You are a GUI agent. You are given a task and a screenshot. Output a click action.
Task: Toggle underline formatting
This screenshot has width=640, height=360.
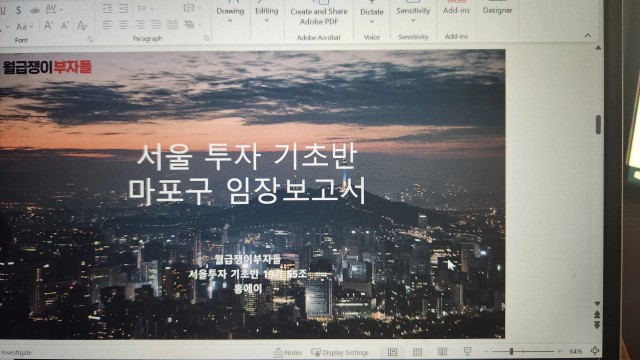pyautogui.click(x=3, y=10)
